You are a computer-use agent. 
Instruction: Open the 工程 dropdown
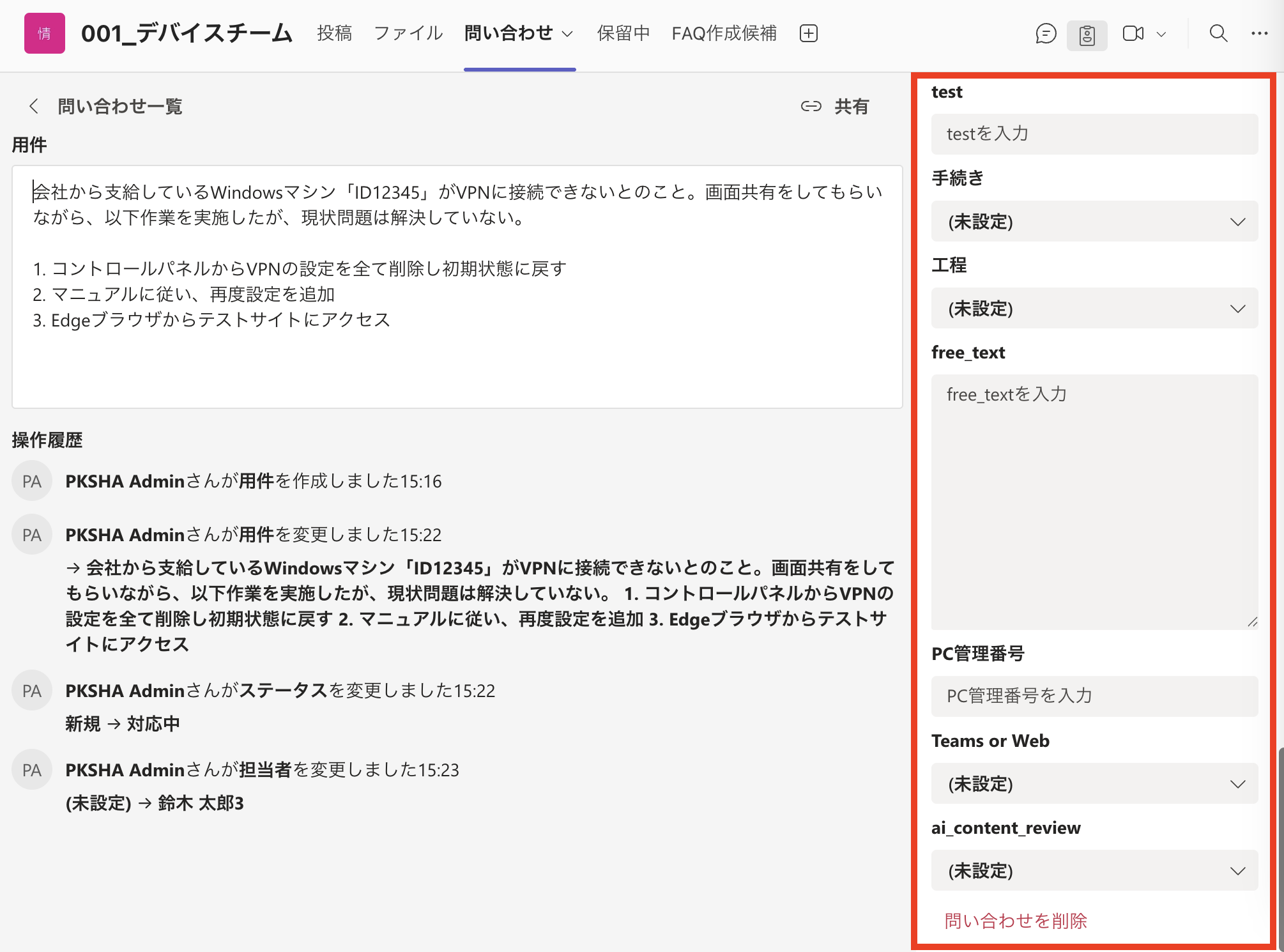[x=1094, y=308]
